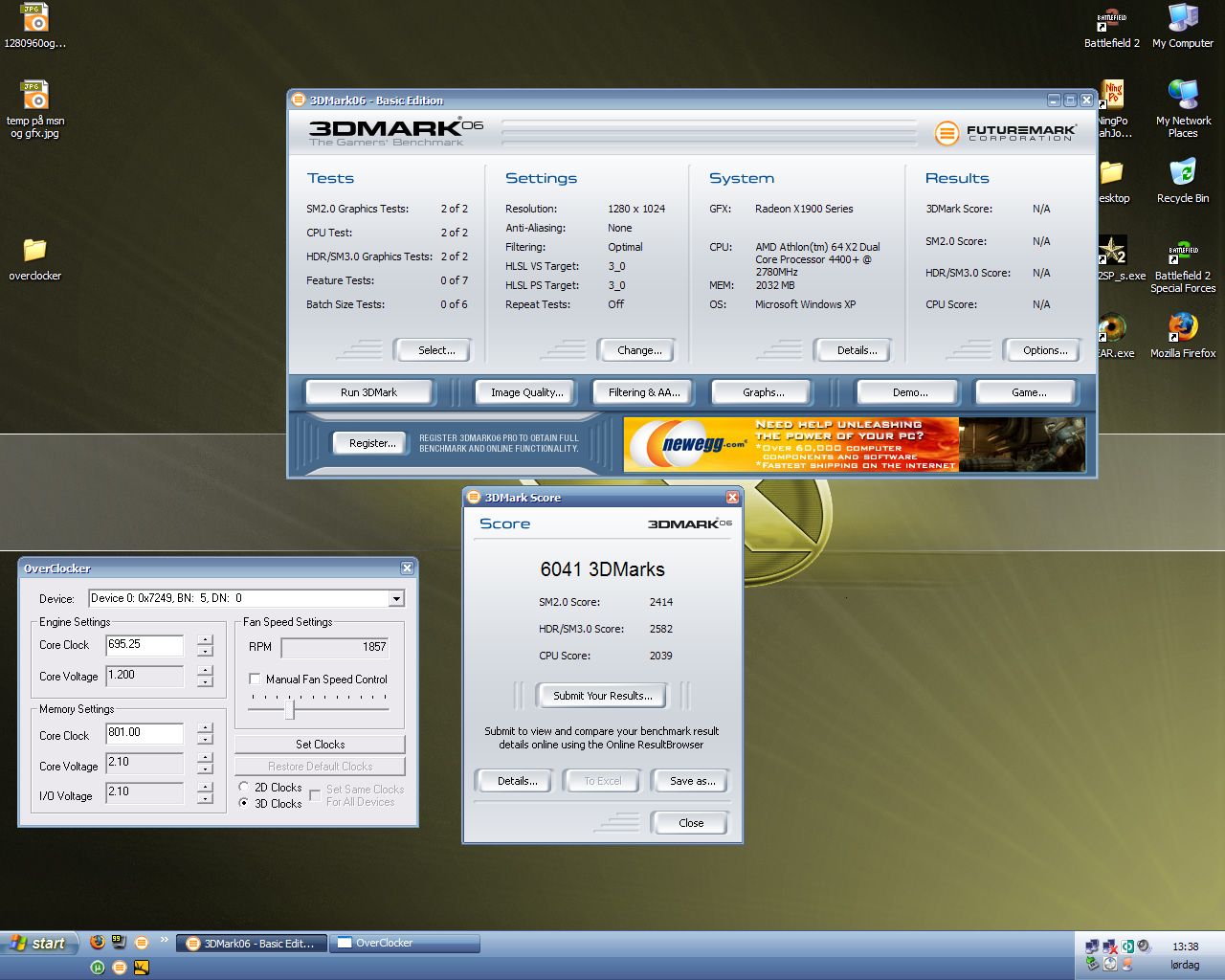Click the Futuremark Corporation logo
This screenshot has height=980, width=1225.
click(1005, 133)
